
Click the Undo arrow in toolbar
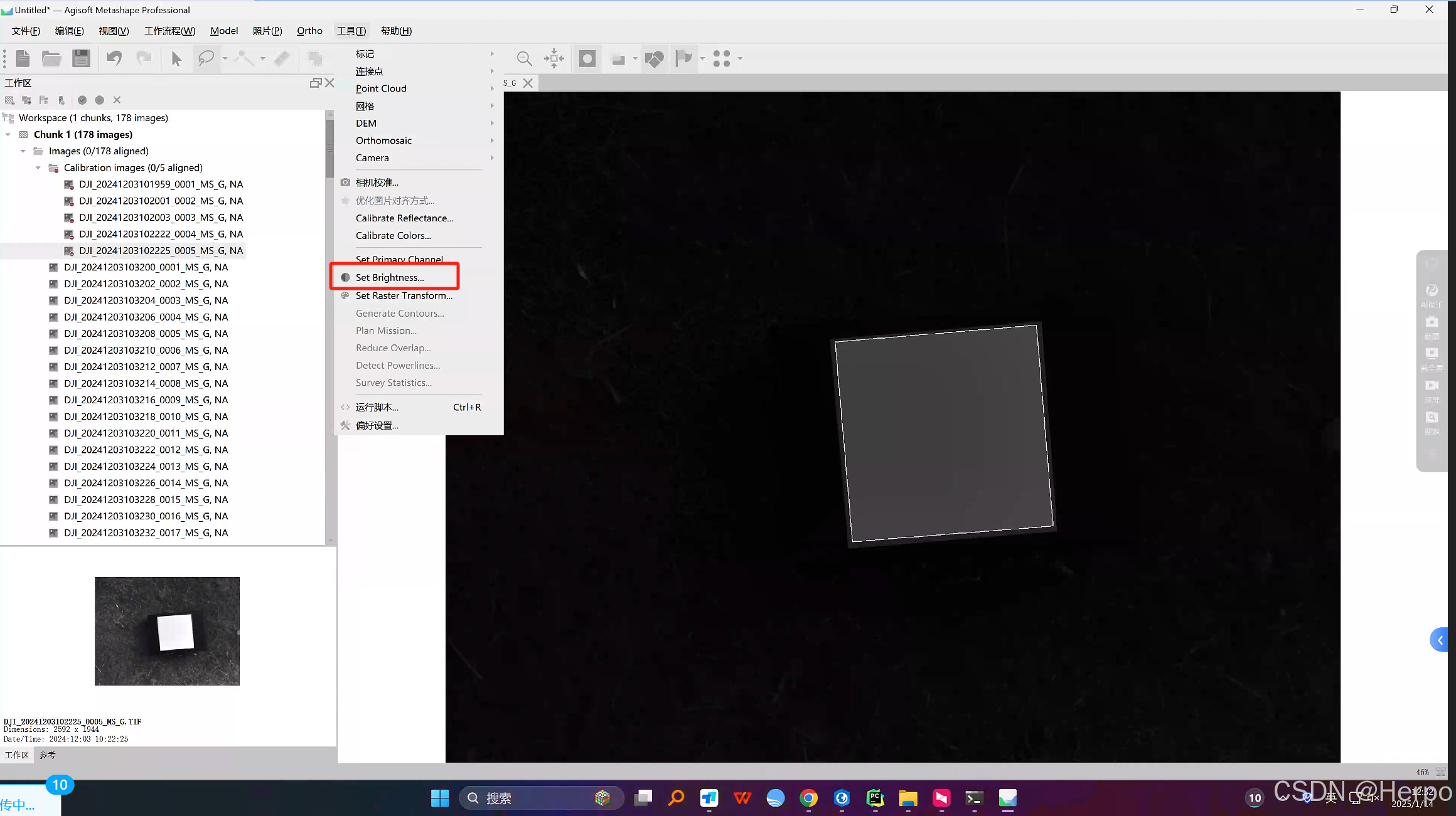point(114,58)
